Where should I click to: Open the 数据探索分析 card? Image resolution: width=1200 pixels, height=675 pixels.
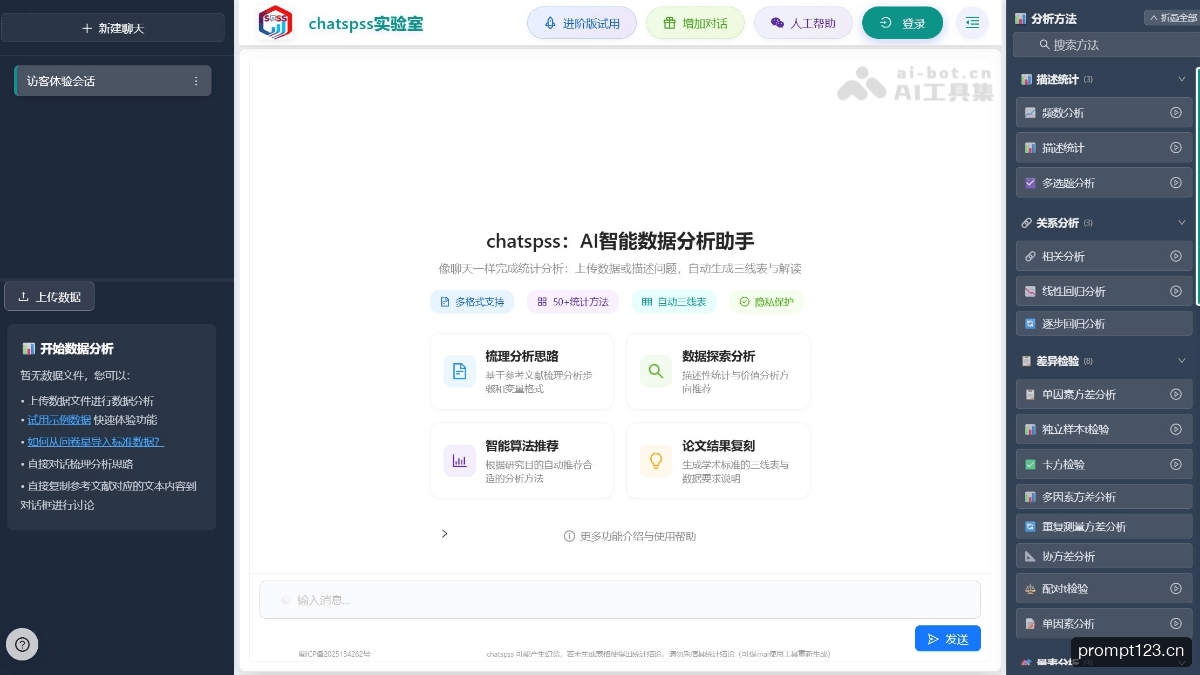coord(718,371)
